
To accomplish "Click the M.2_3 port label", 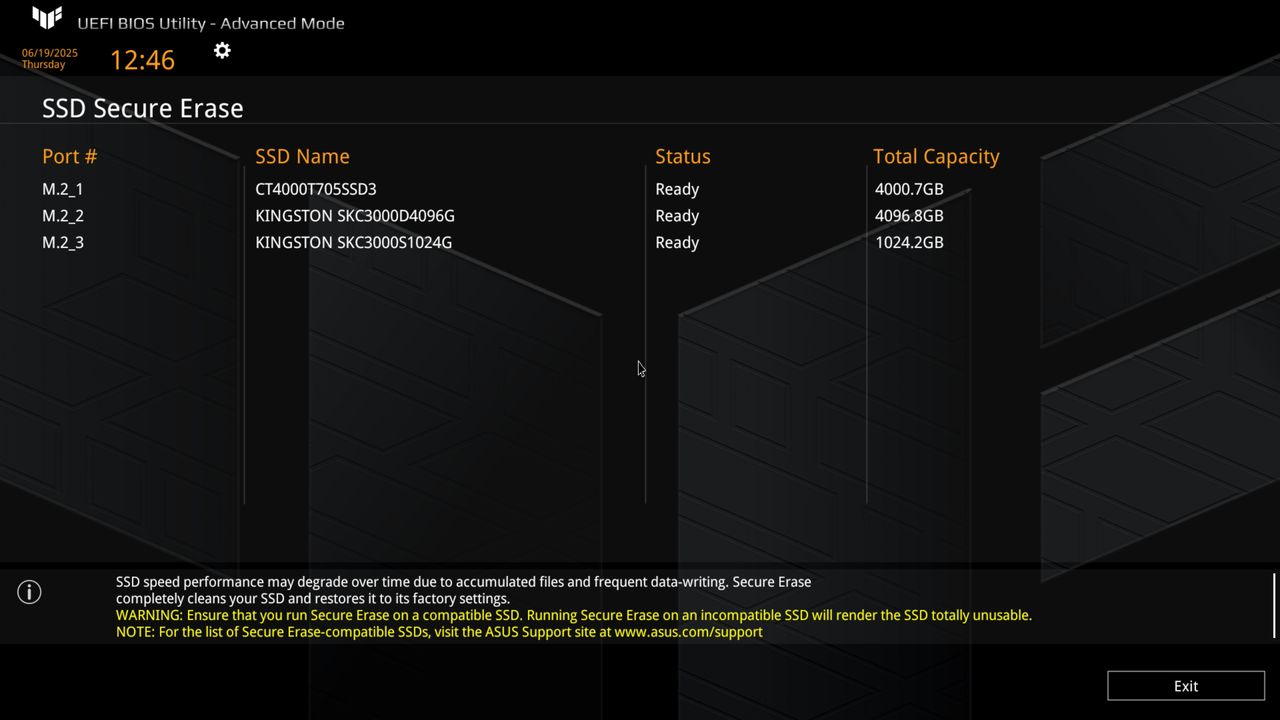I will (x=63, y=242).
